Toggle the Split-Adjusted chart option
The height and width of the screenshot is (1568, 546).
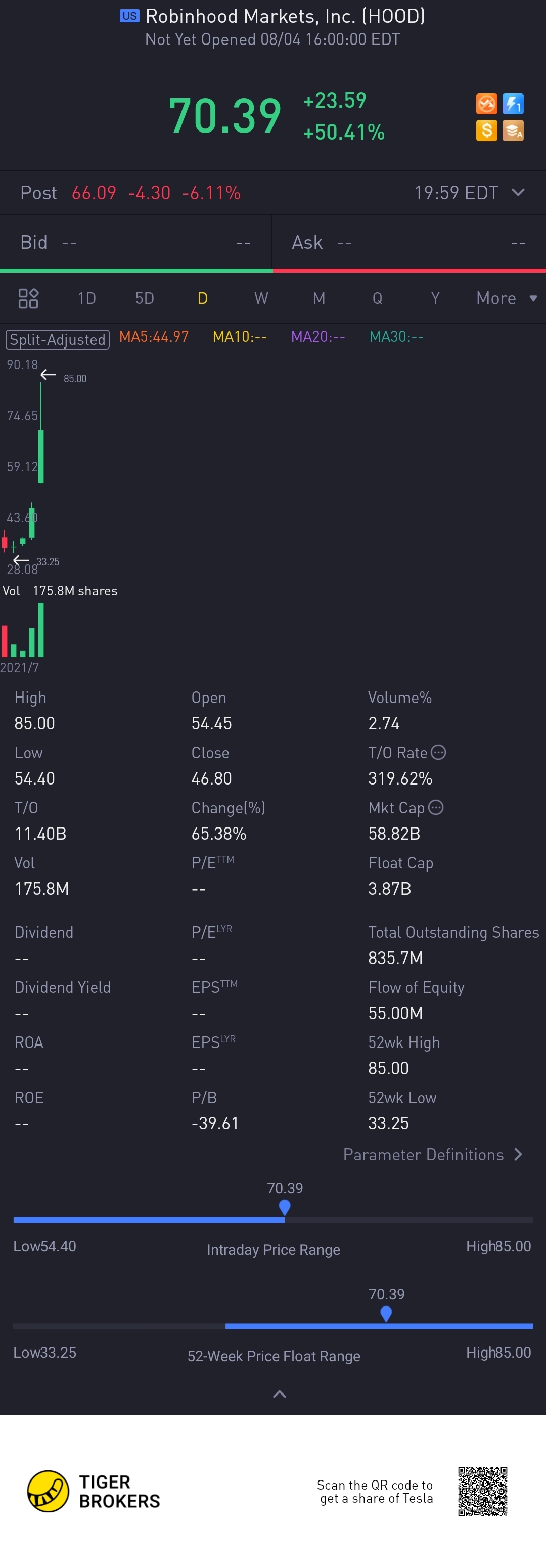58,339
